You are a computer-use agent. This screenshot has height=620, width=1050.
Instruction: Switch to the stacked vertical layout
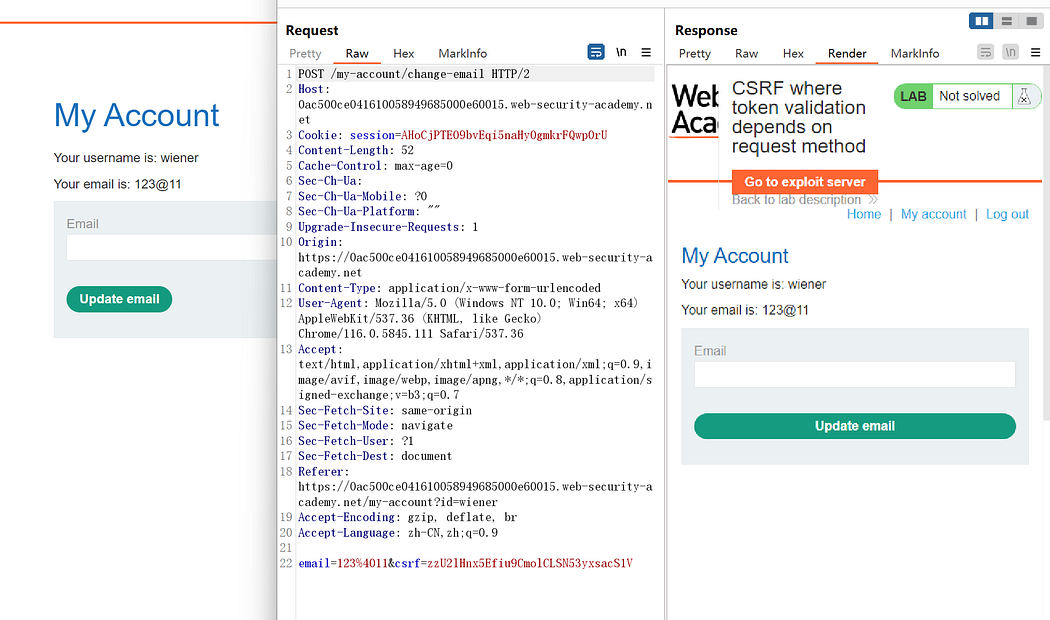[x=1007, y=21]
